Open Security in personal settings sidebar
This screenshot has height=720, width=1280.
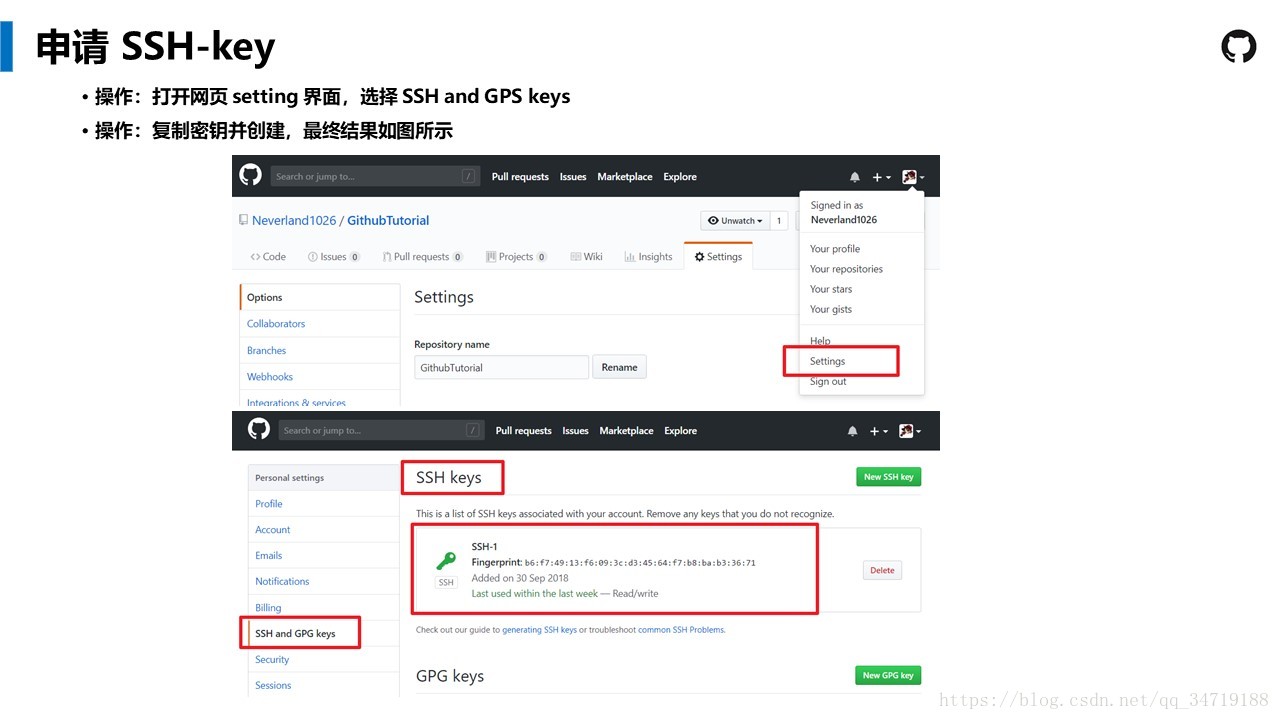coord(323,660)
